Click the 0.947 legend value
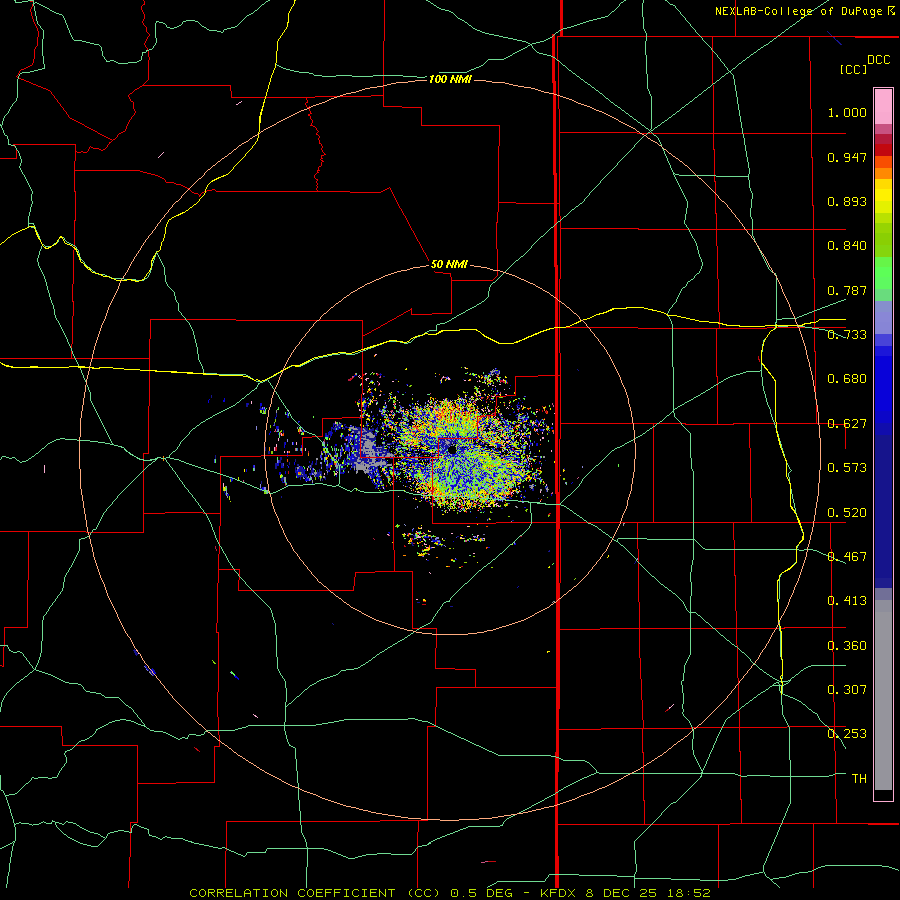The height and width of the screenshot is (900, 900). (x=847, y=157)
